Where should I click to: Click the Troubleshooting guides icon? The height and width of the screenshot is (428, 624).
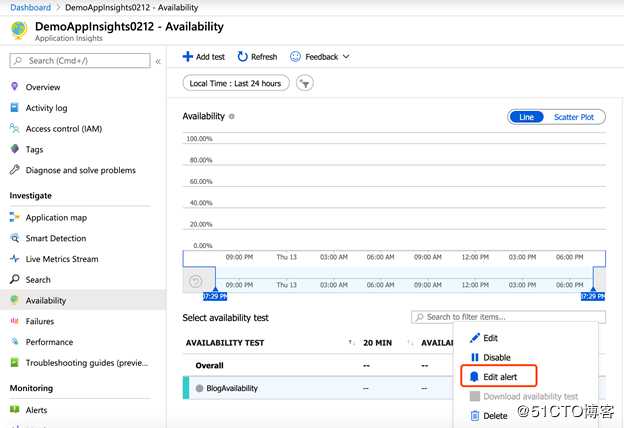[x=14, y=362]
